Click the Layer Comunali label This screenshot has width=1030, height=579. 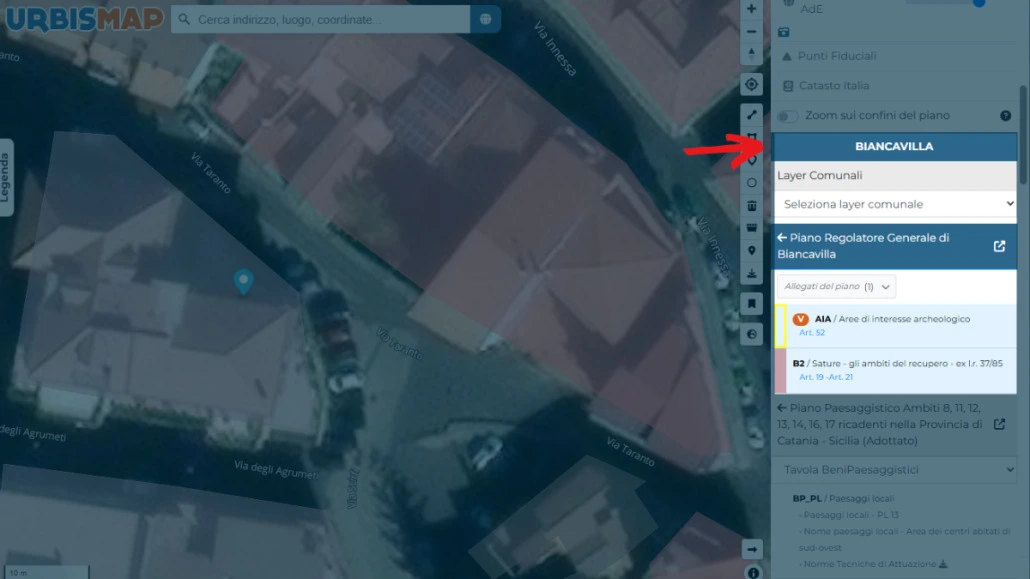820,175
